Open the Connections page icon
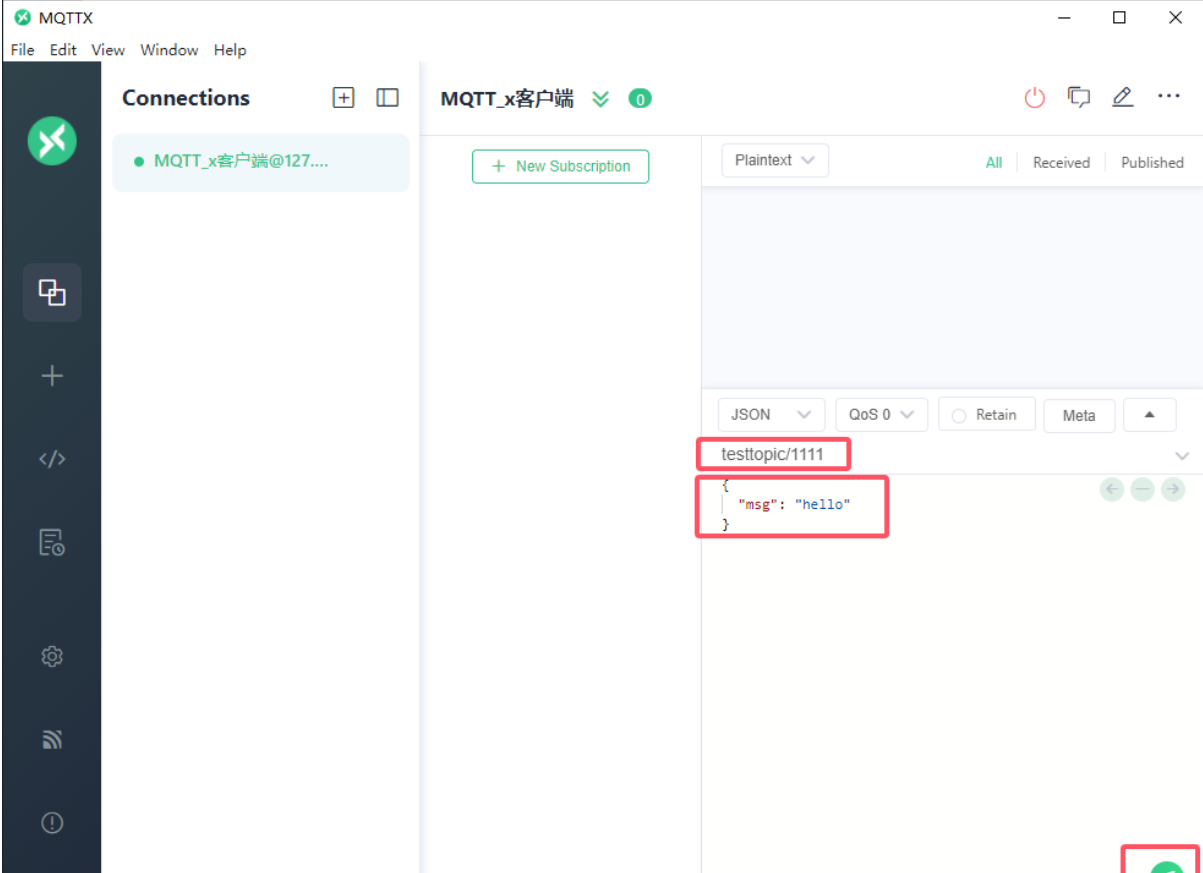 [x=52, y=292]
